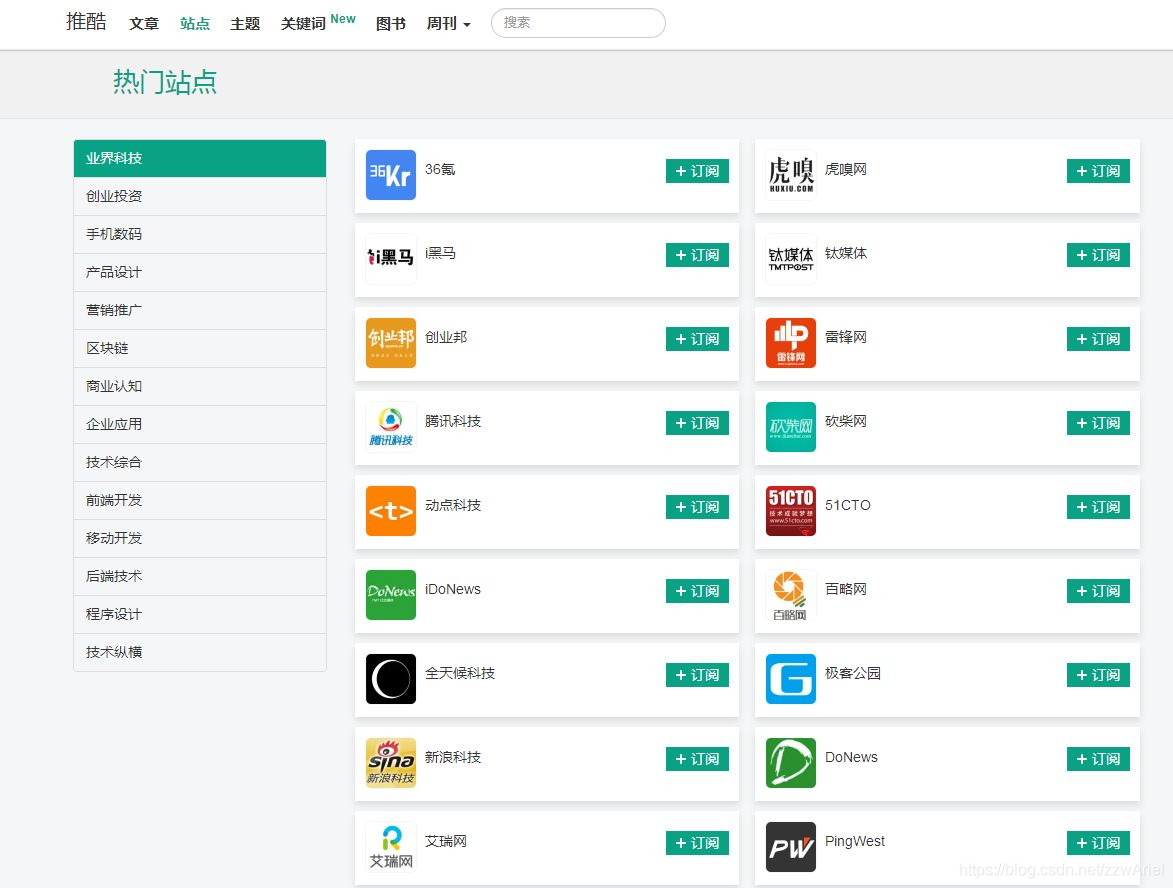Subscribe to PingWest
The width and height of the screenshot is (1173, 888).
pyautogui.click(x=1098, y=843)
